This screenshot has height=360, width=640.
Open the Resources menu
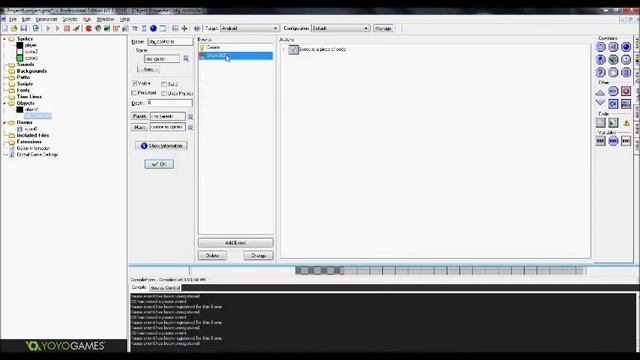click(47, 19)
